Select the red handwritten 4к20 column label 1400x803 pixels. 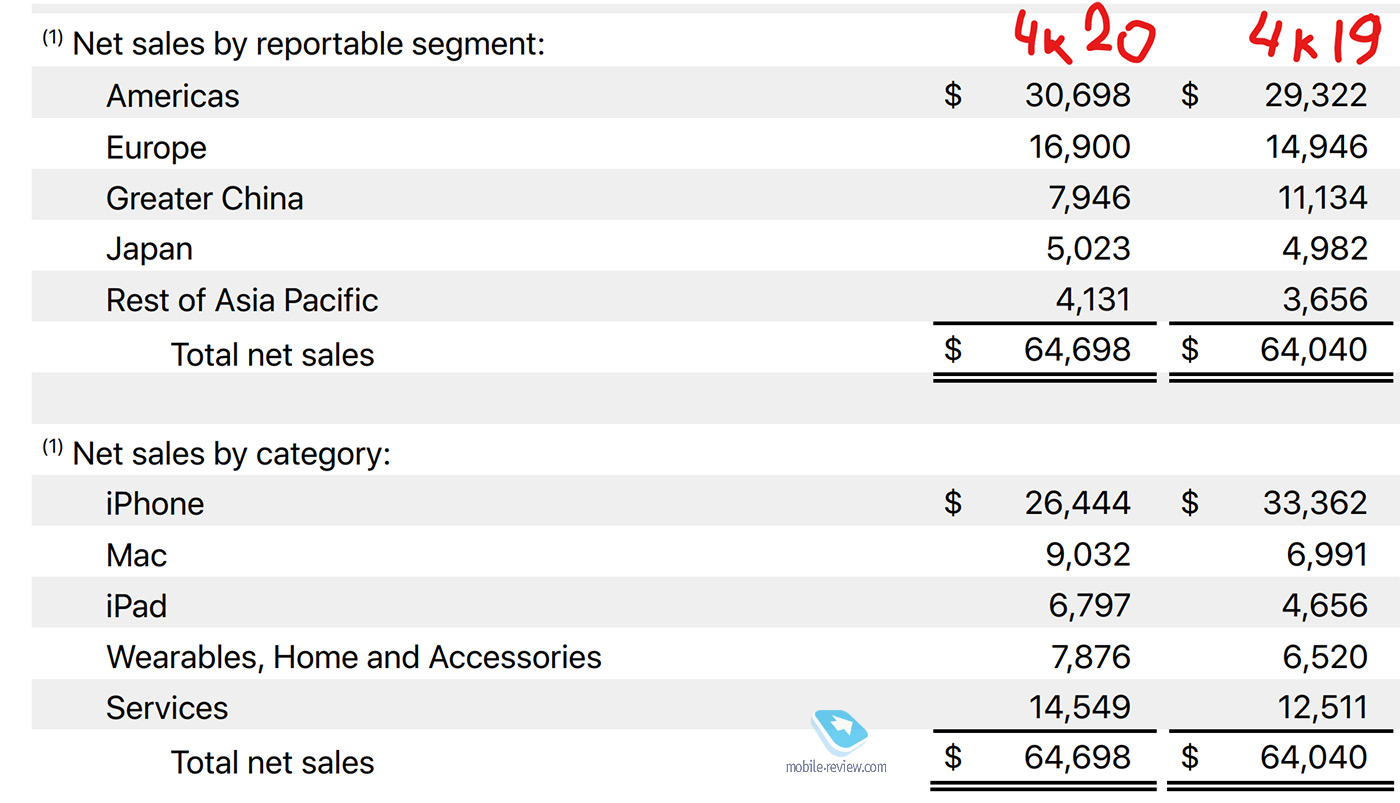click(x=1083, y=38)
